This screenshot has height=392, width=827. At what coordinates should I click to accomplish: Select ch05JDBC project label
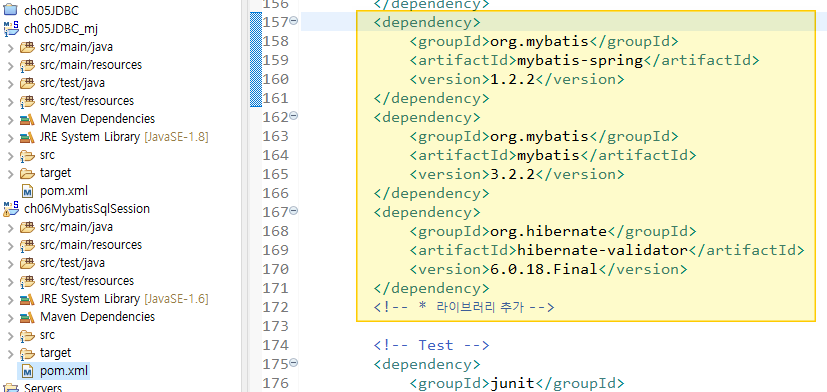(52, 10)
